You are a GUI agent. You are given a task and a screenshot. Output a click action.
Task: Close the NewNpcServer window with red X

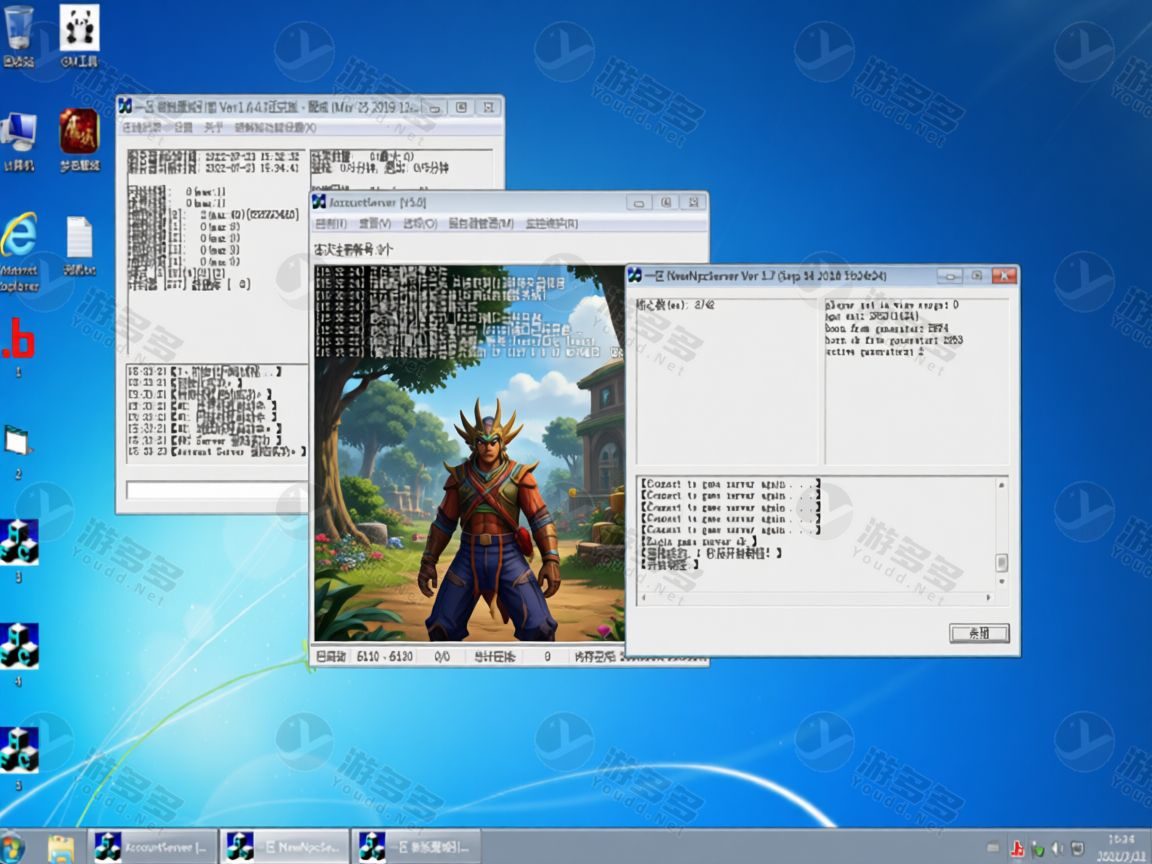coord(1004,276)
